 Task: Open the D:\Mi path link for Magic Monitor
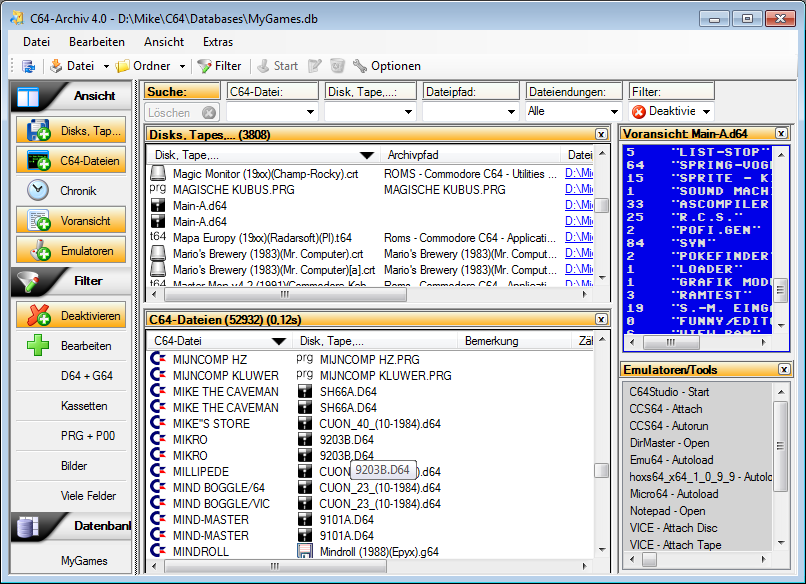coord(579,173)
